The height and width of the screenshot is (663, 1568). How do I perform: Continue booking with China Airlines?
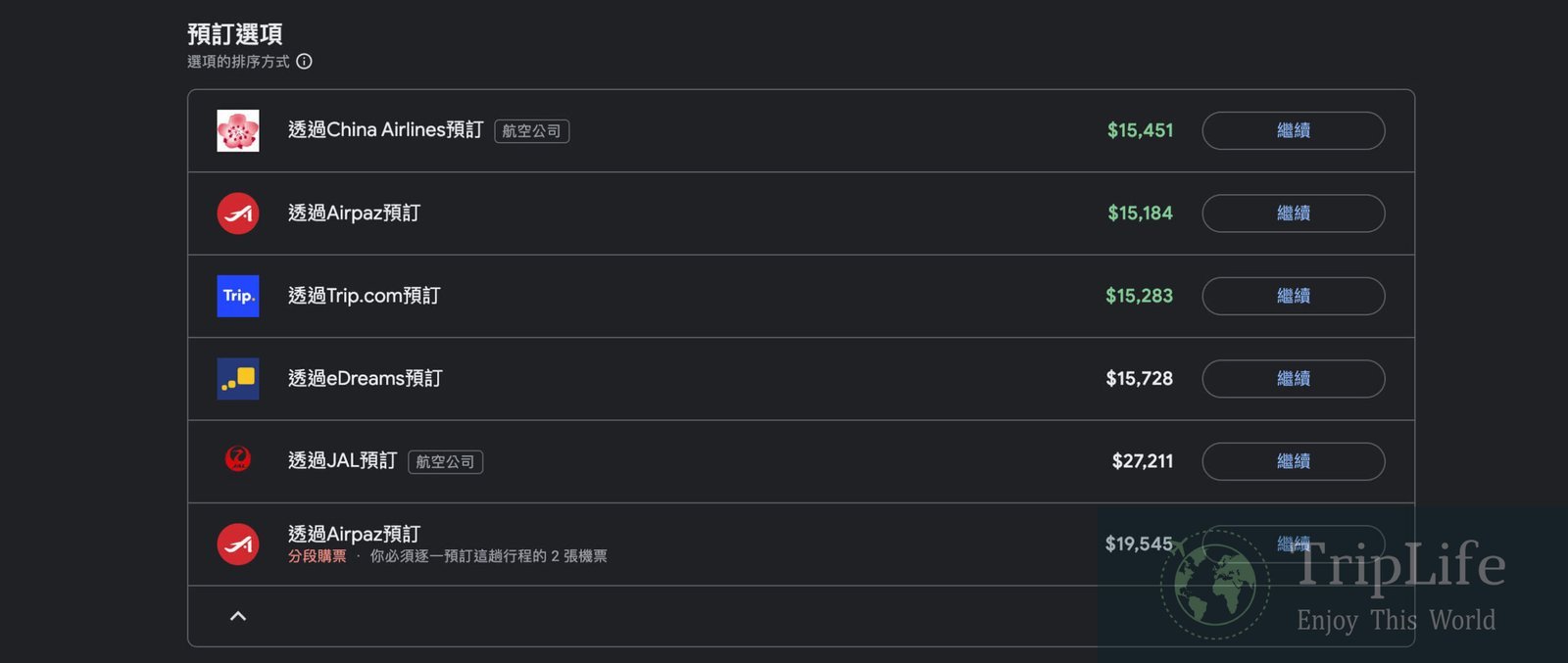point(1294,130)
